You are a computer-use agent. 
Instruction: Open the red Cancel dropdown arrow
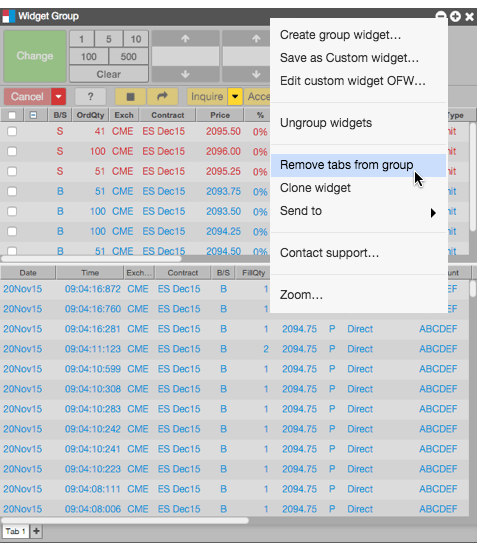click(x=59, y=96)
